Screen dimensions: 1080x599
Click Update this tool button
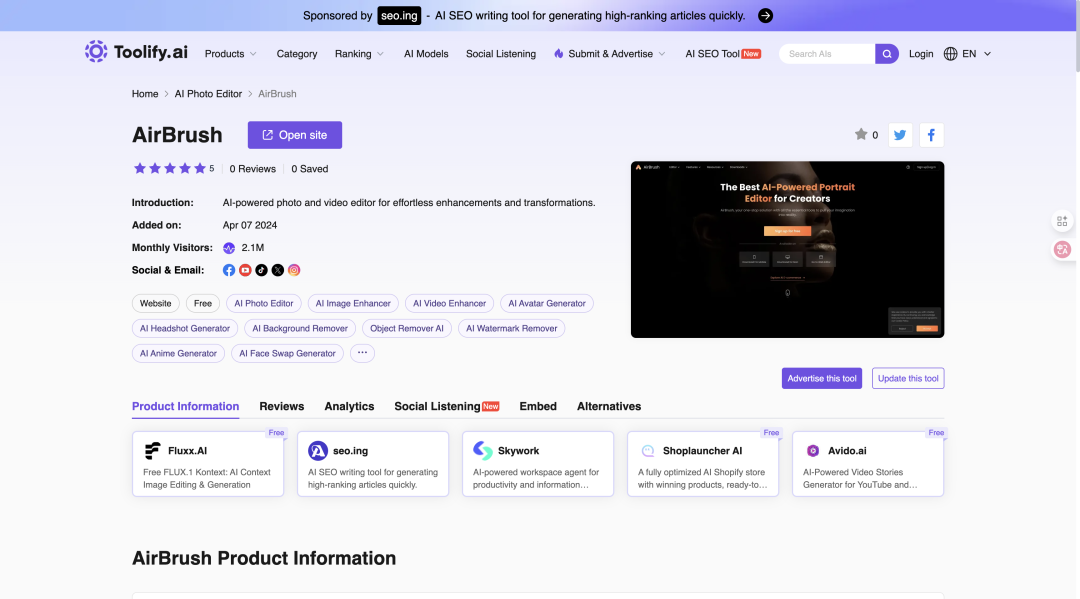(x=908, y=378)
